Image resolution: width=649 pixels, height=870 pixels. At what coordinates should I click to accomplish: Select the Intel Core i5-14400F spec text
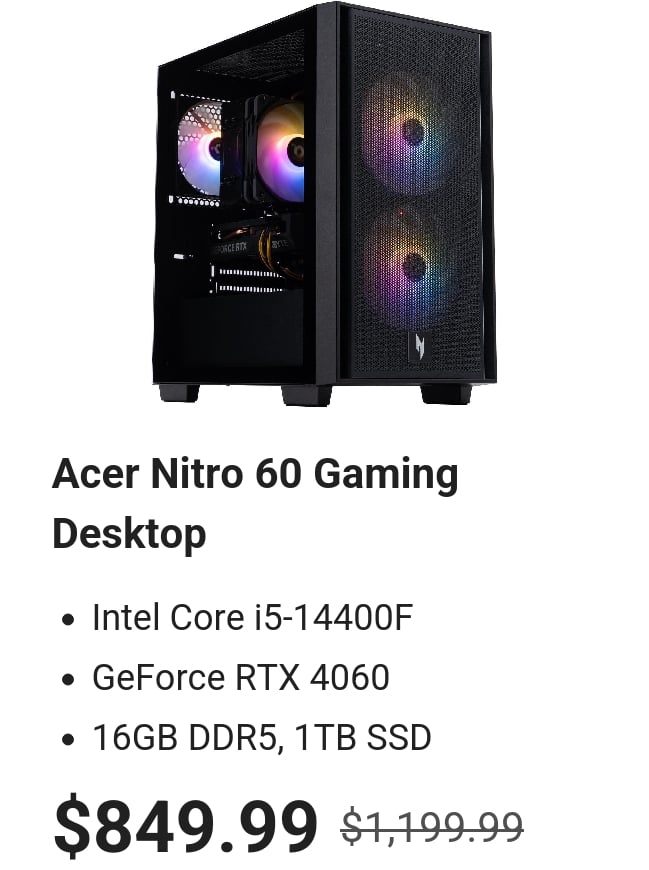coord(252,618)
